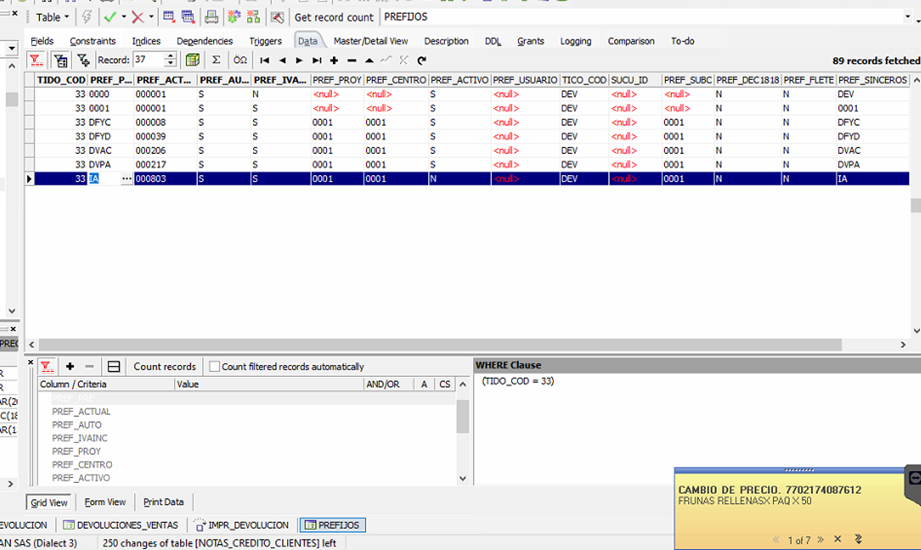Click the Record number input field
This screenshot has height=550, width=921.
coord(148,60)
